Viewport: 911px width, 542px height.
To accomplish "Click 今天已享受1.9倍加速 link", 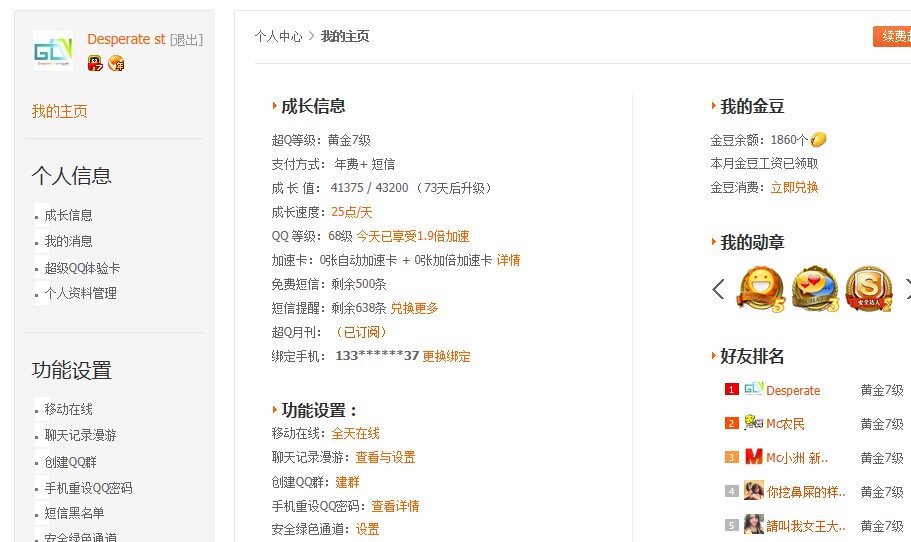I will pyautogui.click(x=413, y=236).
